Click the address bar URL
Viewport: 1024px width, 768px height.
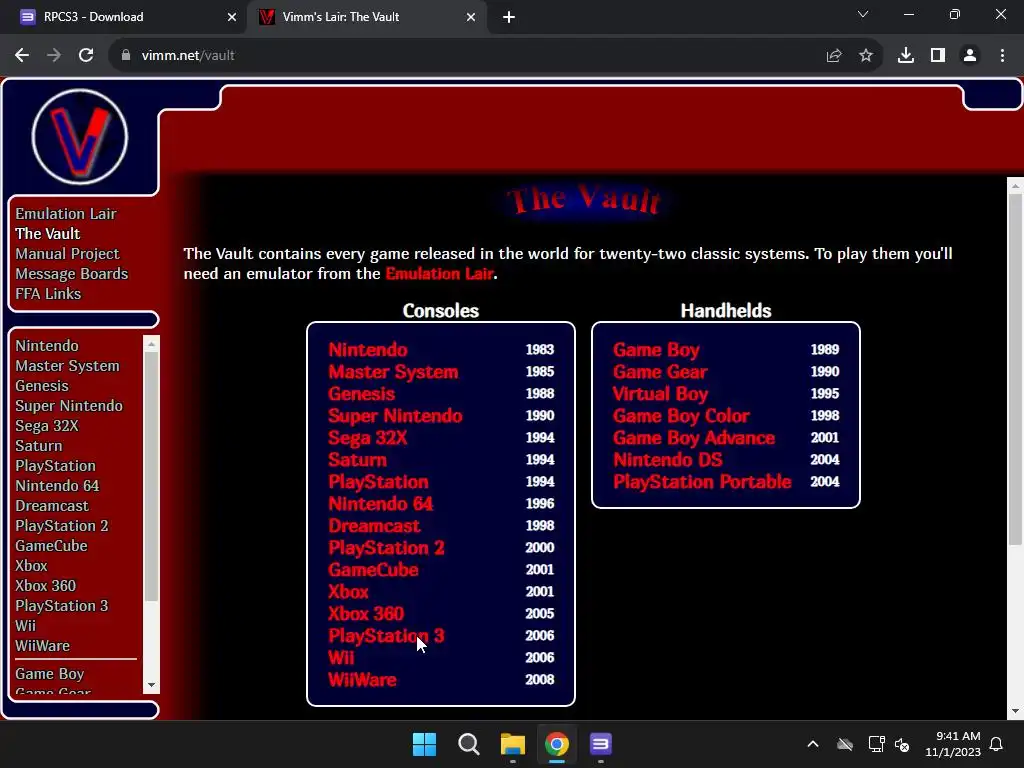coord(188,56)
